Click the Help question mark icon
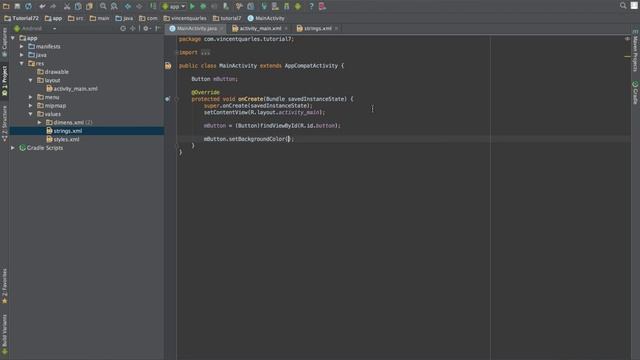640x360 pixels. pos(311,6)
